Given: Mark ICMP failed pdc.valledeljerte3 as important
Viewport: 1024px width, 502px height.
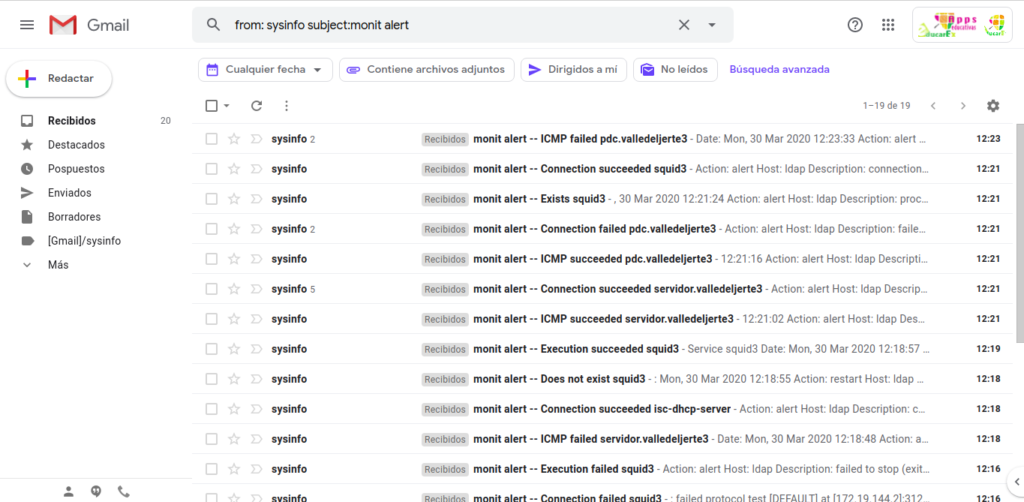Looking at the screenshot, I should point(256,139).
